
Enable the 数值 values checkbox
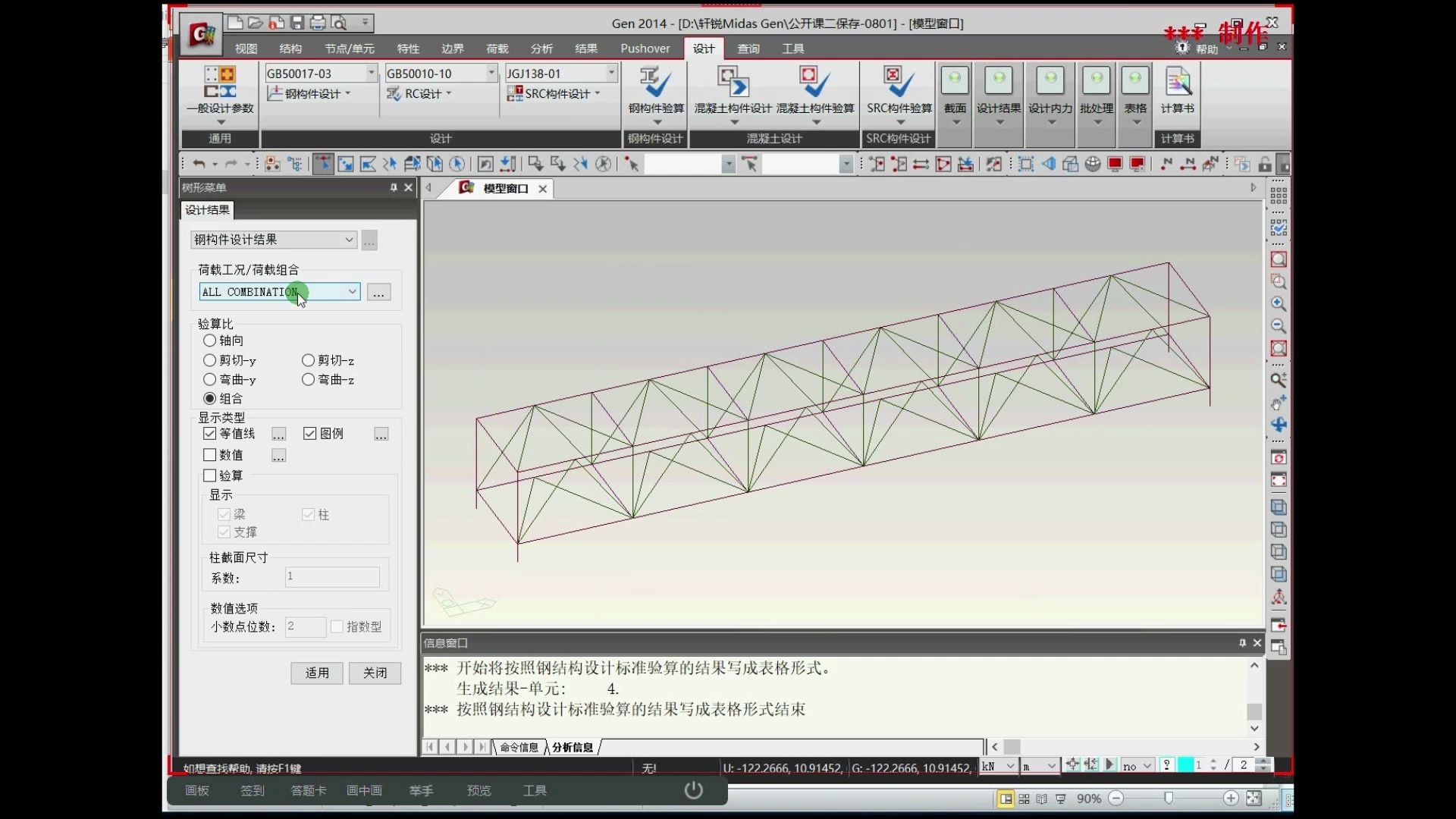(x=210, y=455)
